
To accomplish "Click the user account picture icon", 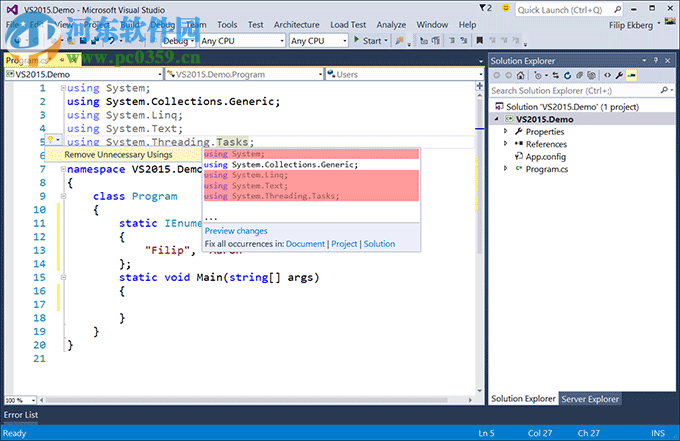I will (670, 22).
